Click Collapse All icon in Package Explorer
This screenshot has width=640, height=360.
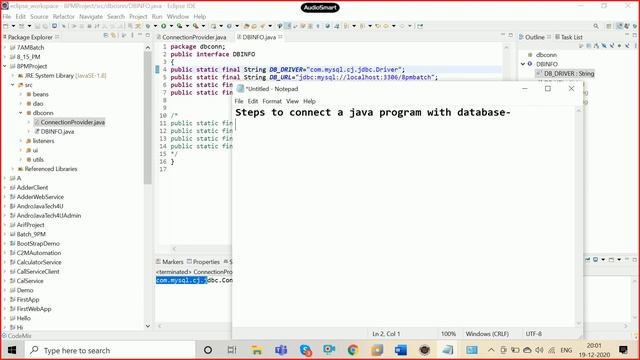[x=106, y=36]
